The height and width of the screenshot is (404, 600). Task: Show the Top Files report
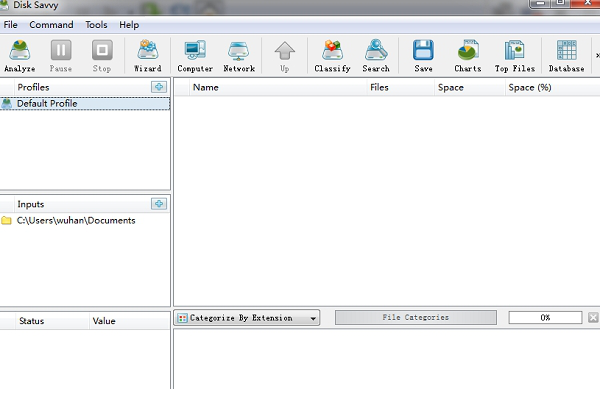515,56
